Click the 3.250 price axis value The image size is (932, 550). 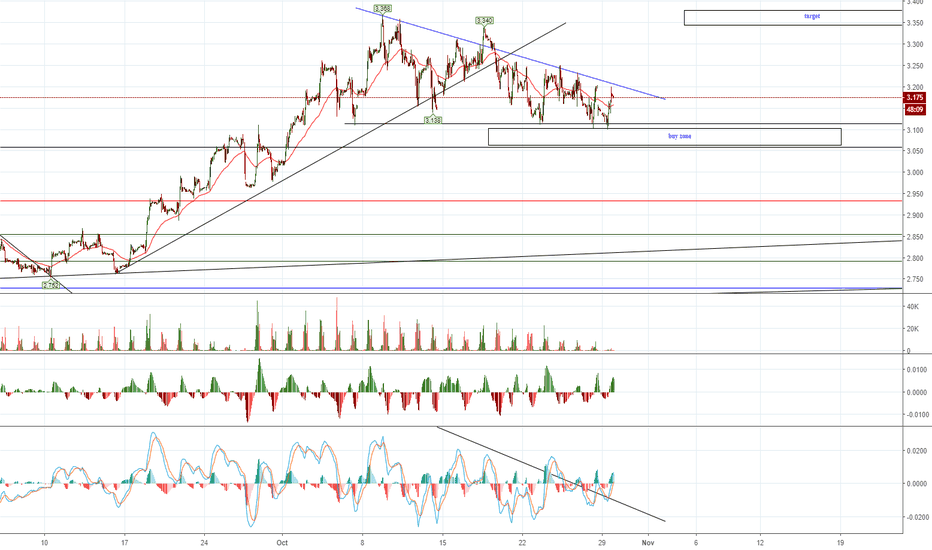tap(914, 66)
